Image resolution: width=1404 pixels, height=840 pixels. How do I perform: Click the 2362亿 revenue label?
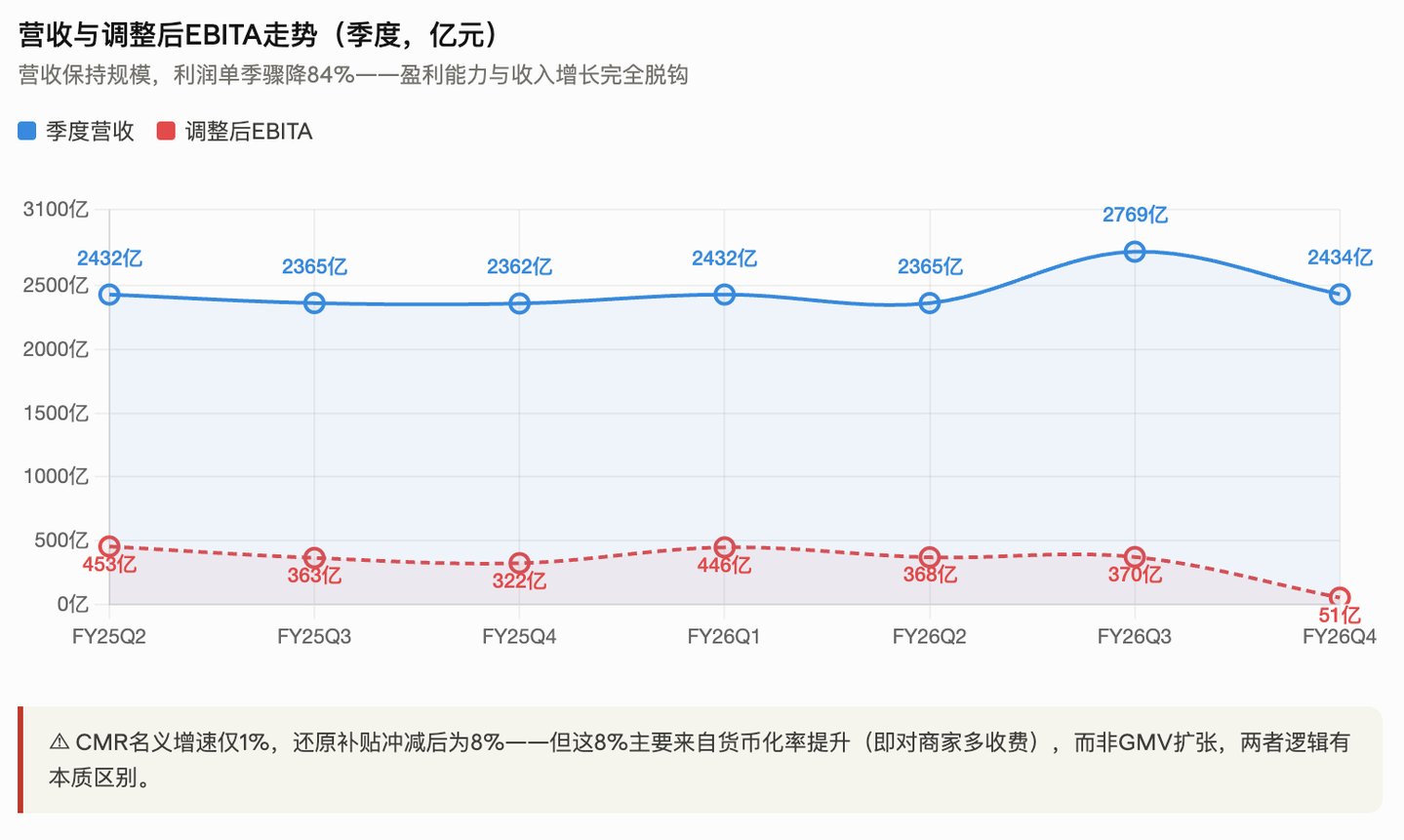click(x=519, y=267)
